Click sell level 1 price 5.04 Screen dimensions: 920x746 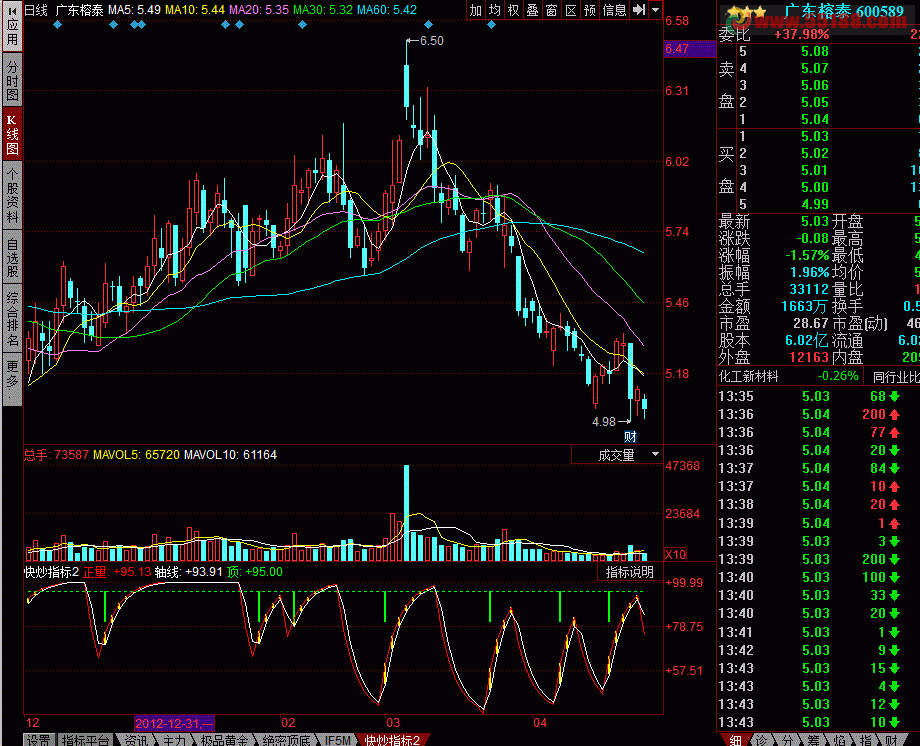[x=814, y=119]
